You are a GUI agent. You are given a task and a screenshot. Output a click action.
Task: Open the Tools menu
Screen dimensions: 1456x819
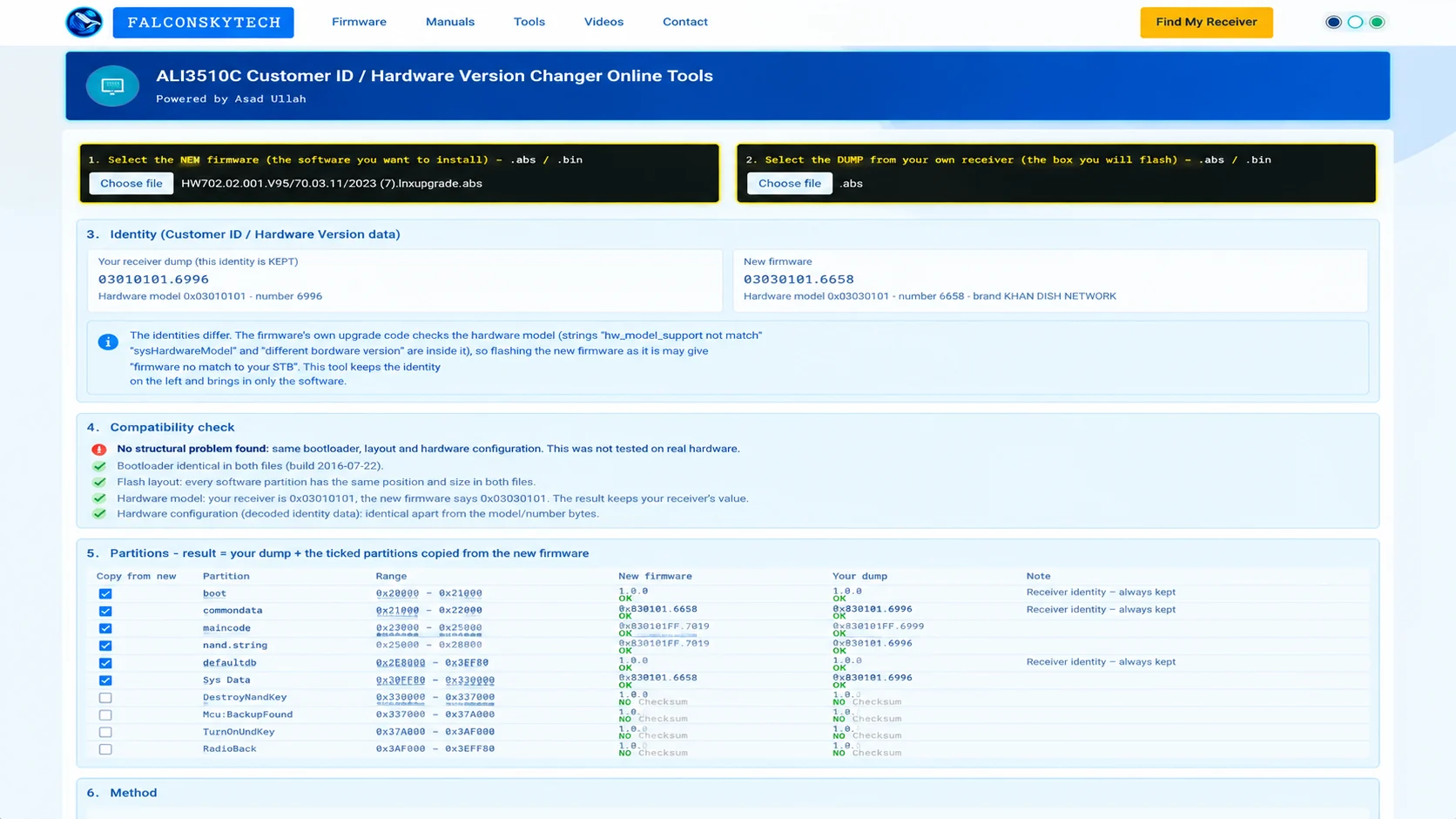529,22
